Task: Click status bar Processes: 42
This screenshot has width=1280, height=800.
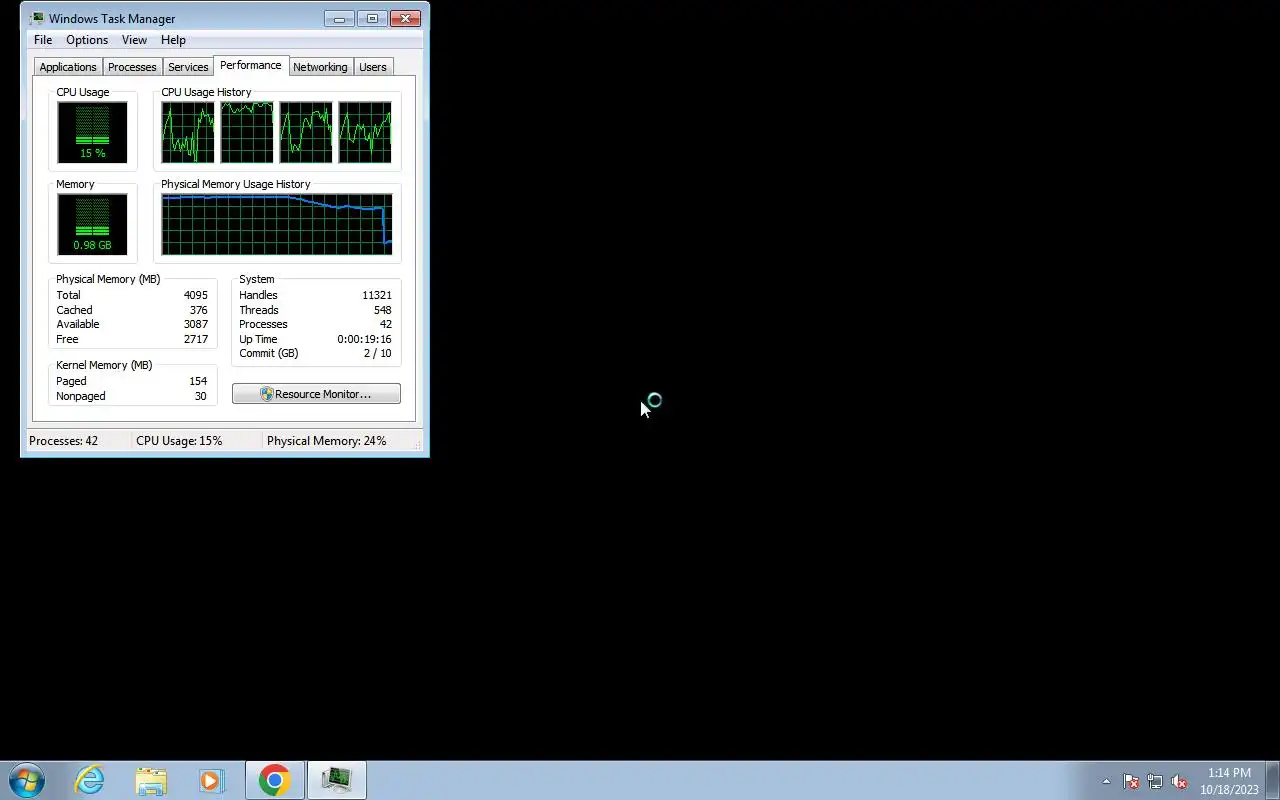Action: pos(64,441)
